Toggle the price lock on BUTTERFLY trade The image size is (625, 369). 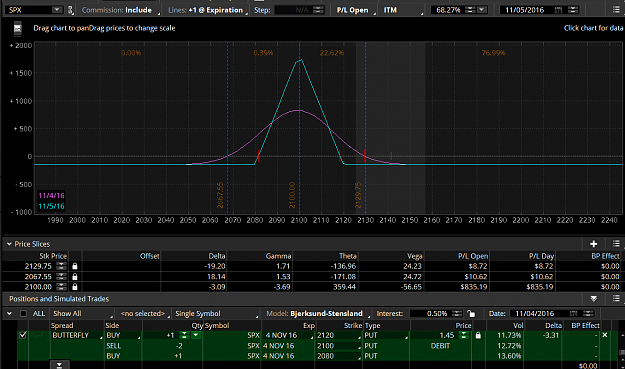pyautogui.click(x=478, y=336)
